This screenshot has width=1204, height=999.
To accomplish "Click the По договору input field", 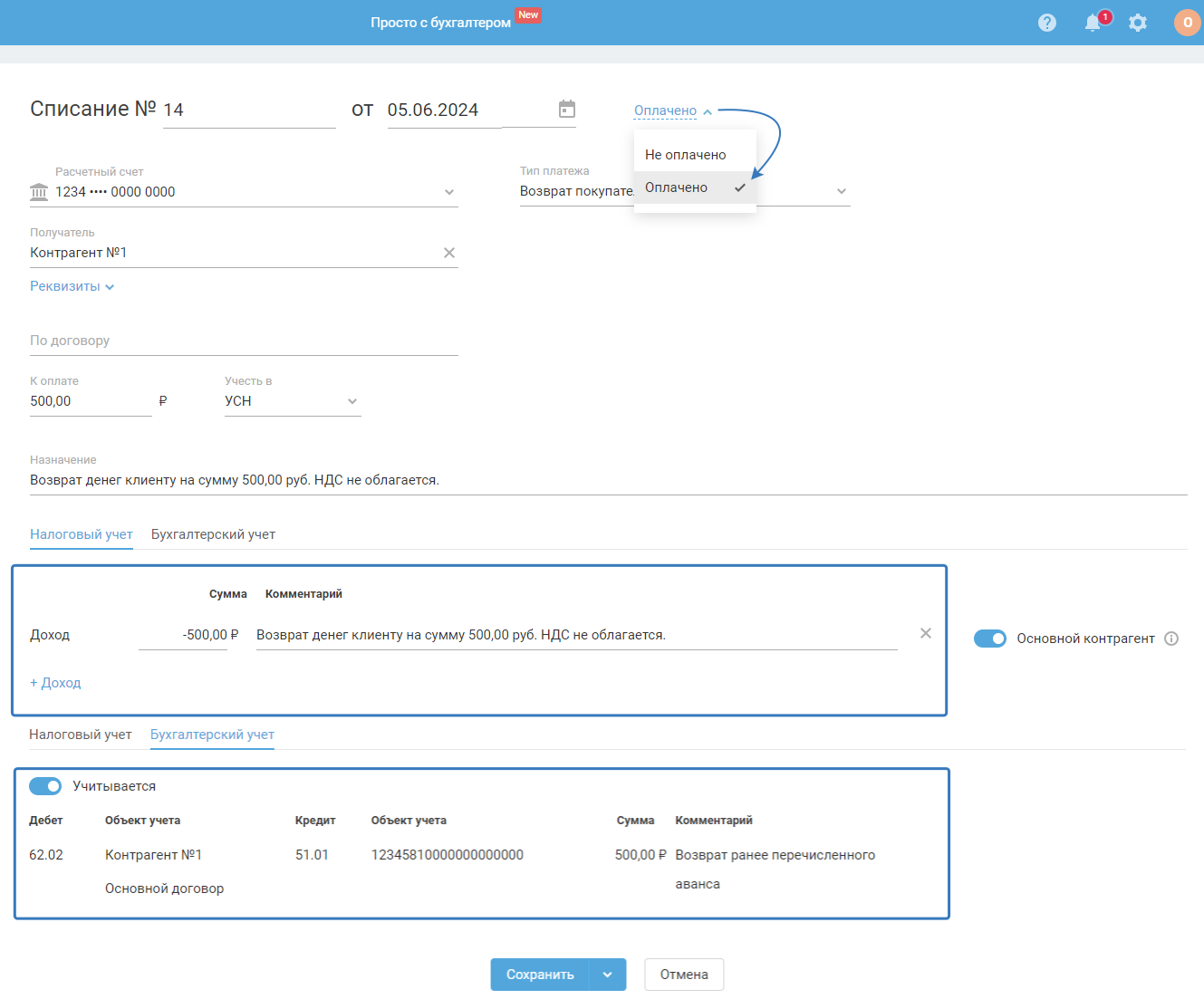I will pyautogui.click(x=243, y=341).
